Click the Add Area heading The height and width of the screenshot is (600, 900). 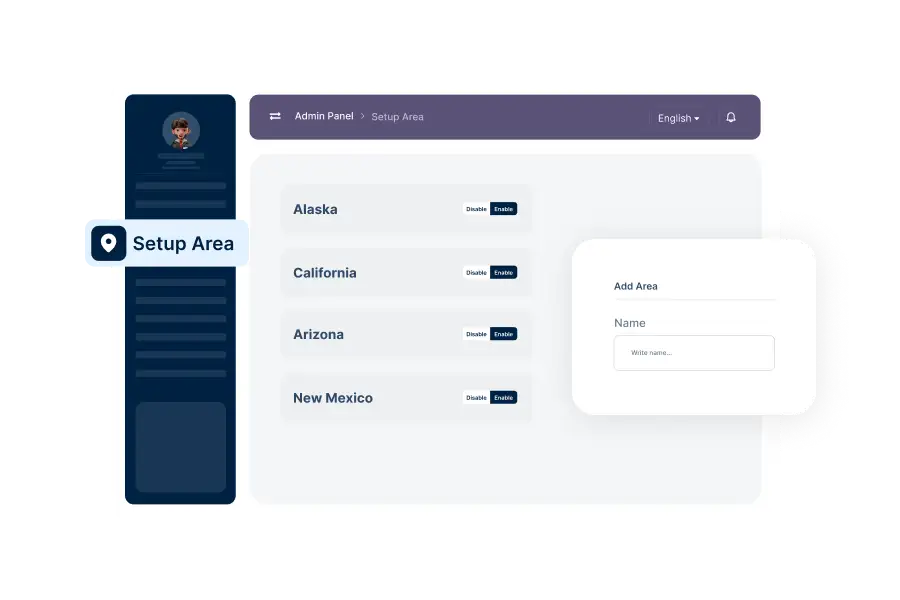pyautogui.click(x=635, y=286)
